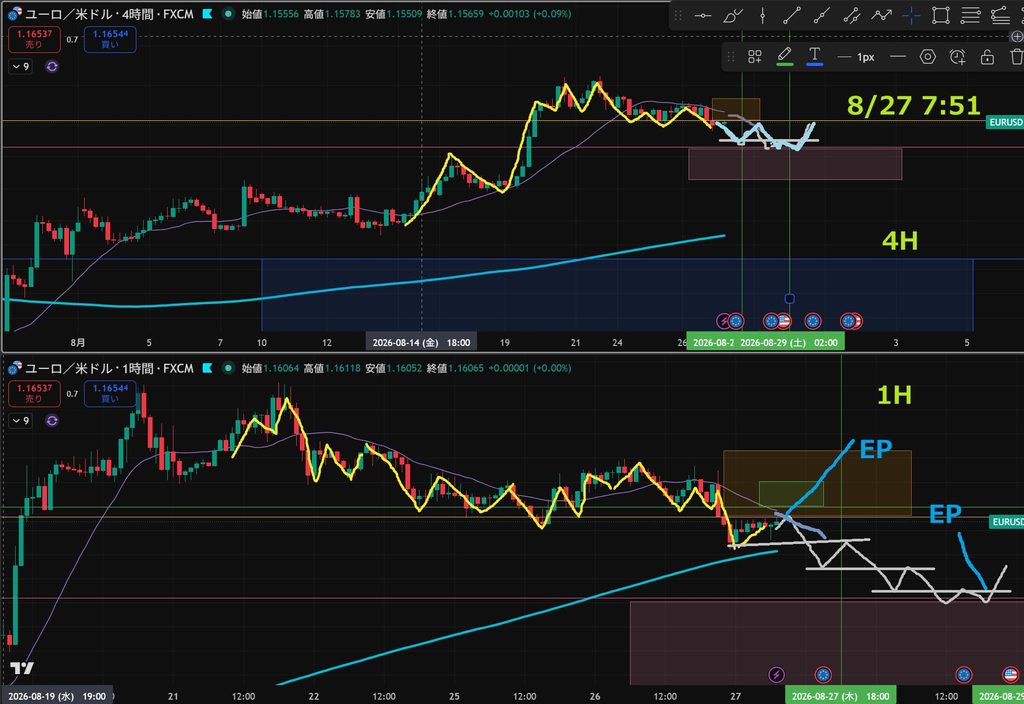Click market status dot on 4-hour chart
This screenshot has width=1024, height=704.
pos(228,13)
